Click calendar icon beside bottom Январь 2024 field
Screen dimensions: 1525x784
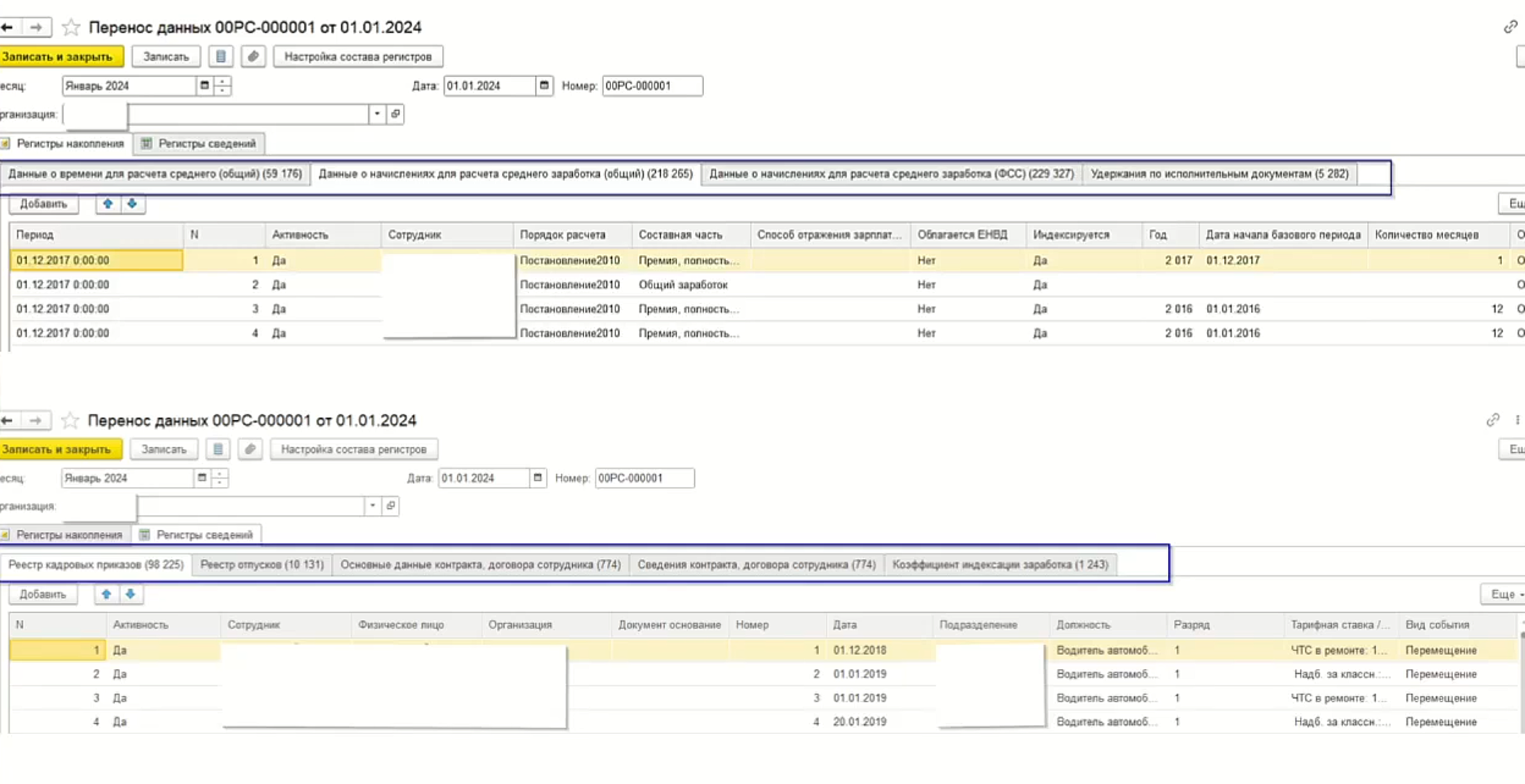click(202, 478)
